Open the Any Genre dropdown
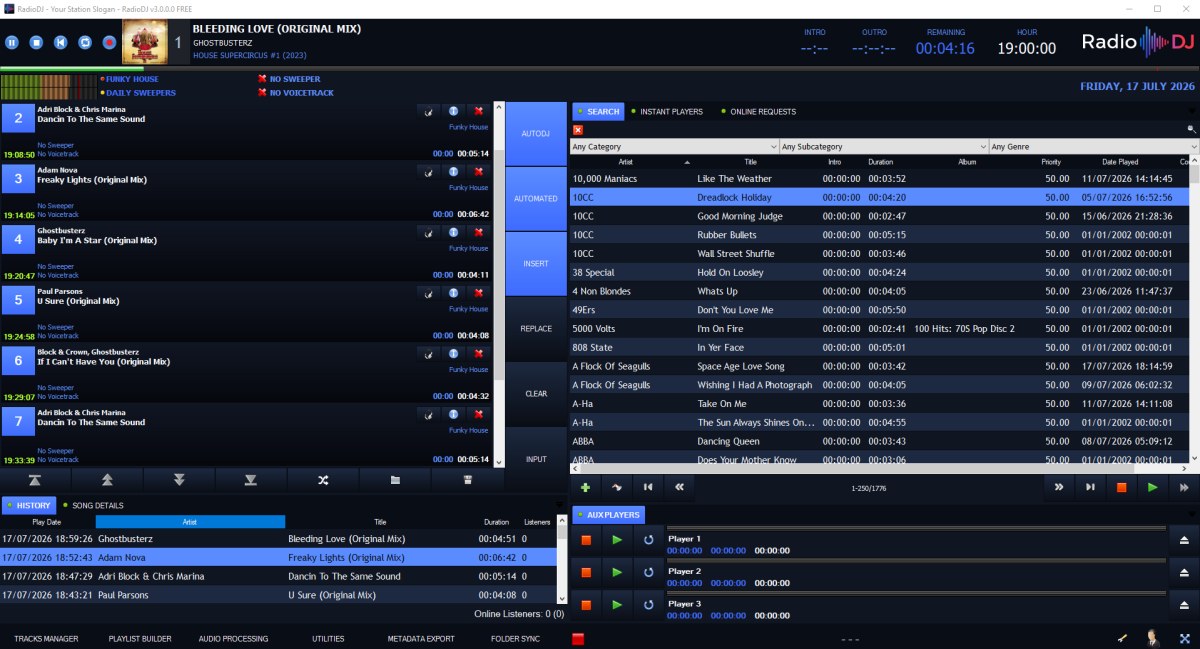This screenshot has height=649, width=1200. tap(1094, 146)
